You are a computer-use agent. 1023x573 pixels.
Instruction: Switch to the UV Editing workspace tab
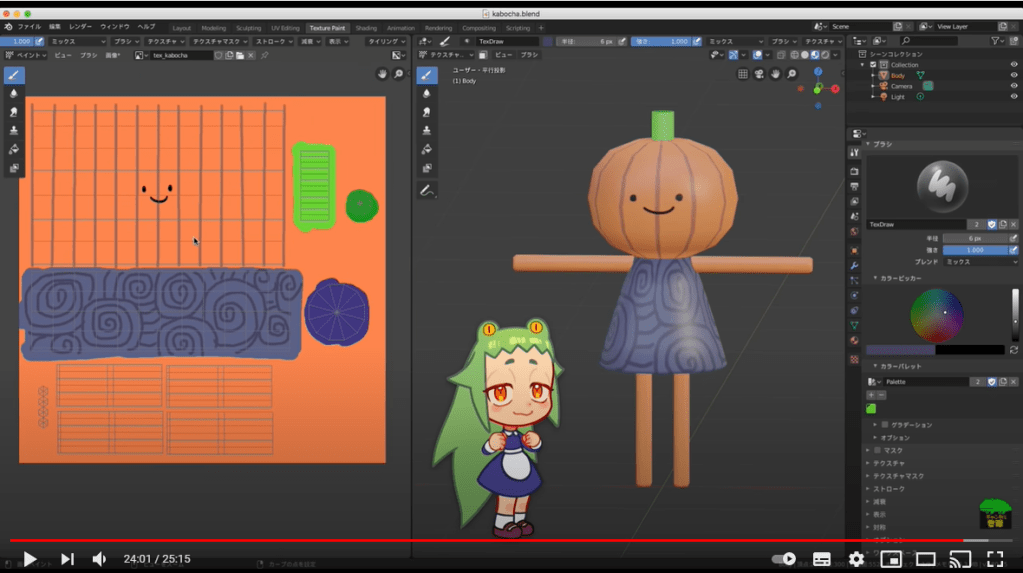284,28
